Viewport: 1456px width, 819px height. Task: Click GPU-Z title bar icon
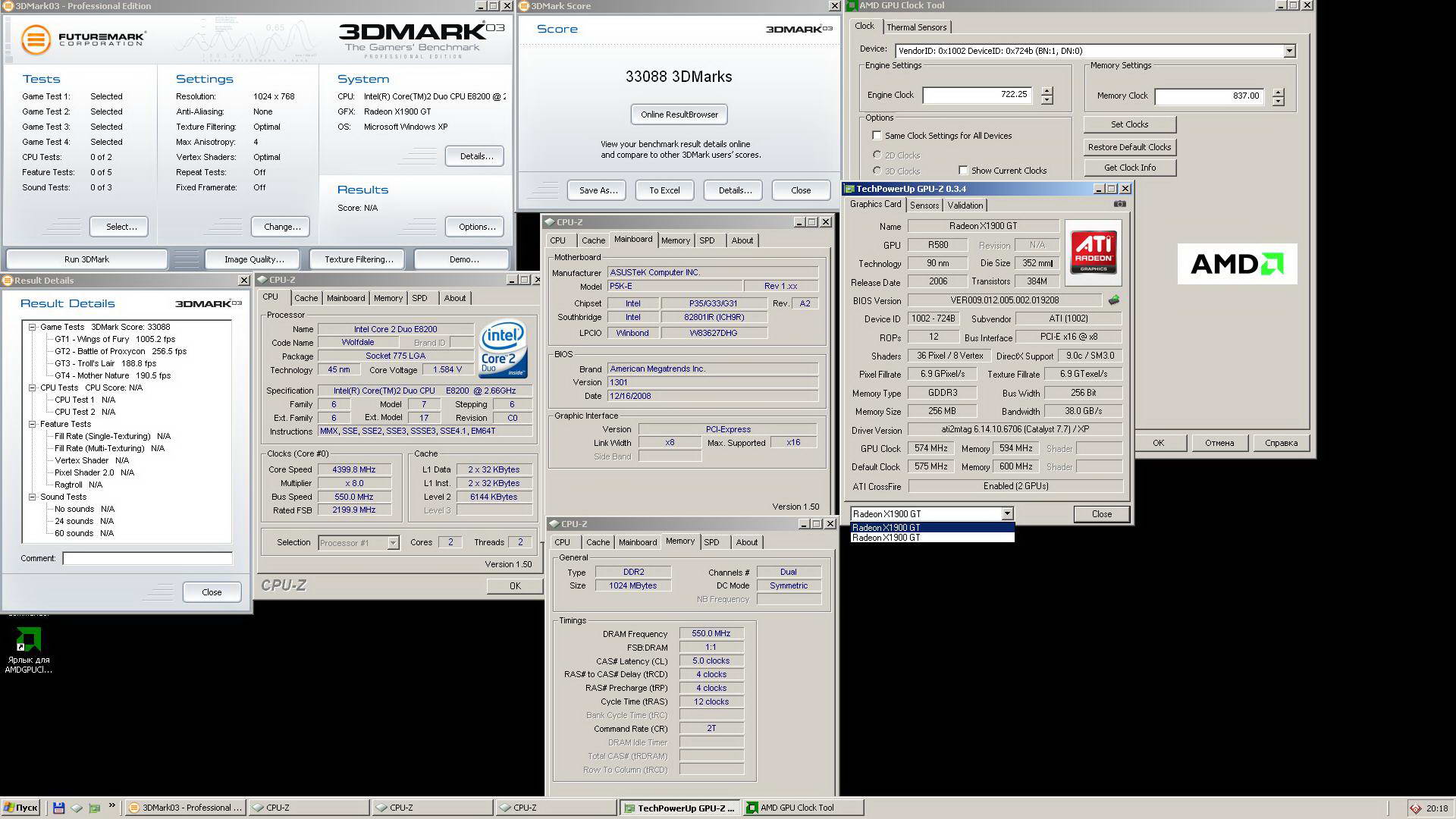[x=850, y=189]
